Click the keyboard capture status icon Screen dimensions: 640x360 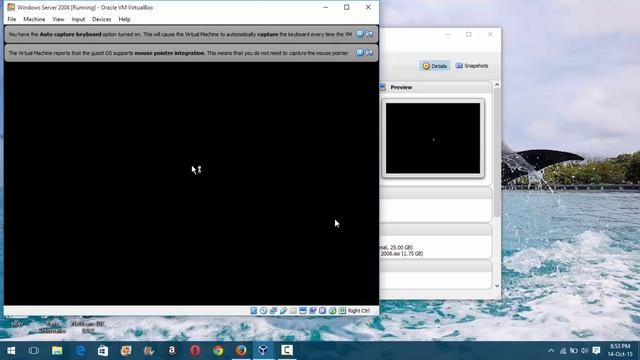pos(342,311)
